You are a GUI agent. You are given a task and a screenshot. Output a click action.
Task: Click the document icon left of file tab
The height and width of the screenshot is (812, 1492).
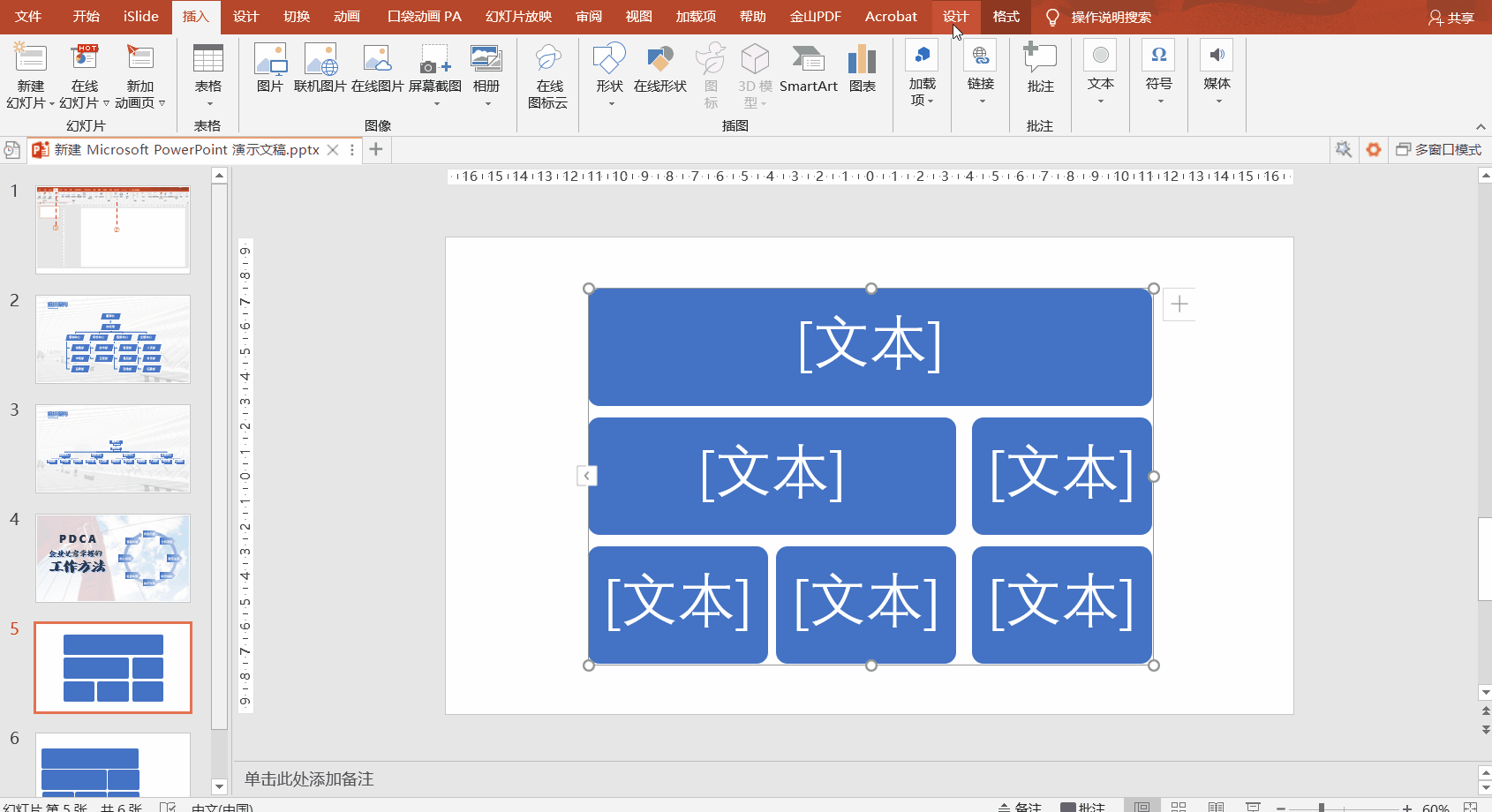[11, 150]
